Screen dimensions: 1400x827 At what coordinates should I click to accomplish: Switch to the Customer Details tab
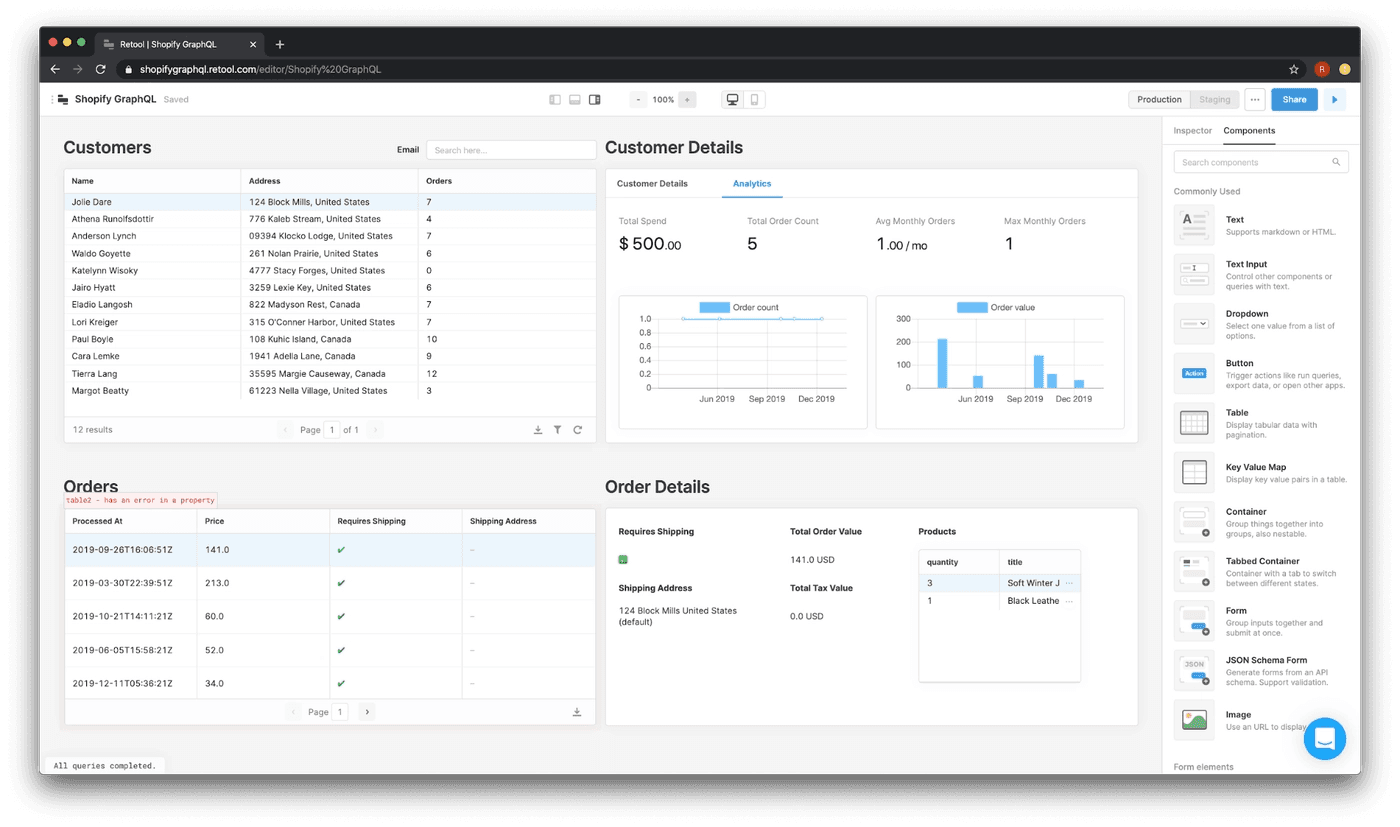click(652, 184)
